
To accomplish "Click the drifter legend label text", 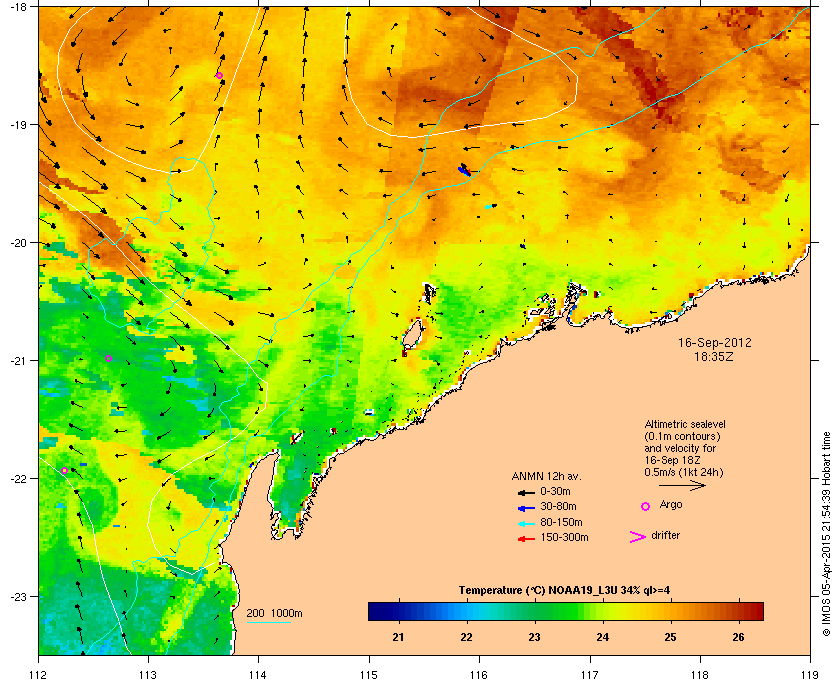I will (x=665, y=535).
